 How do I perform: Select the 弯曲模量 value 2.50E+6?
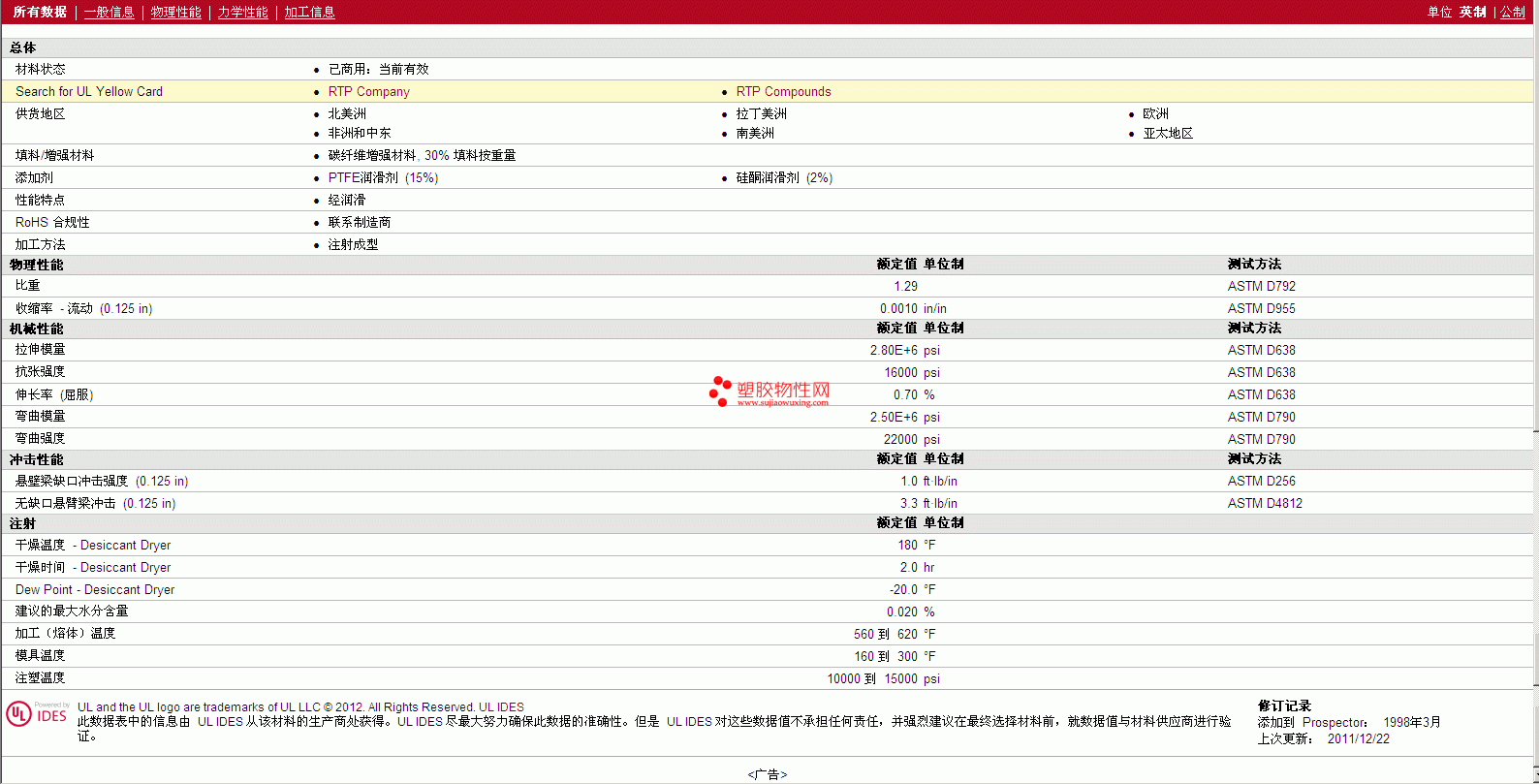pos(894,417)
